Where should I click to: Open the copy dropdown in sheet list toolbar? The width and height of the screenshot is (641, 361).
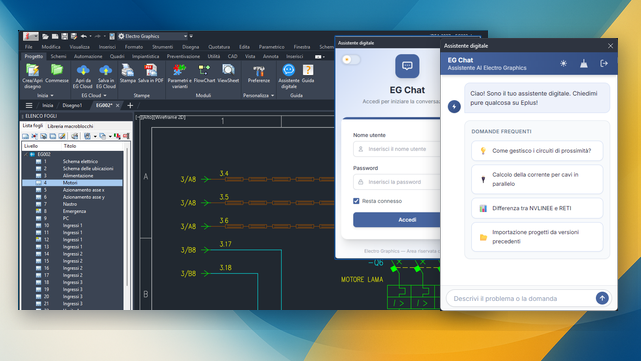coord(110,136)
